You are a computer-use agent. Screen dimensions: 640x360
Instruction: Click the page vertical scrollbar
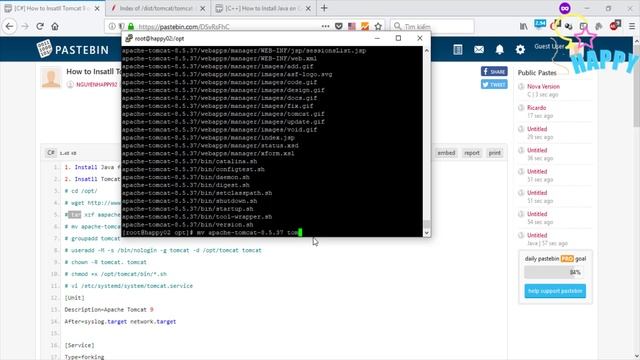(x=636, y=198)
